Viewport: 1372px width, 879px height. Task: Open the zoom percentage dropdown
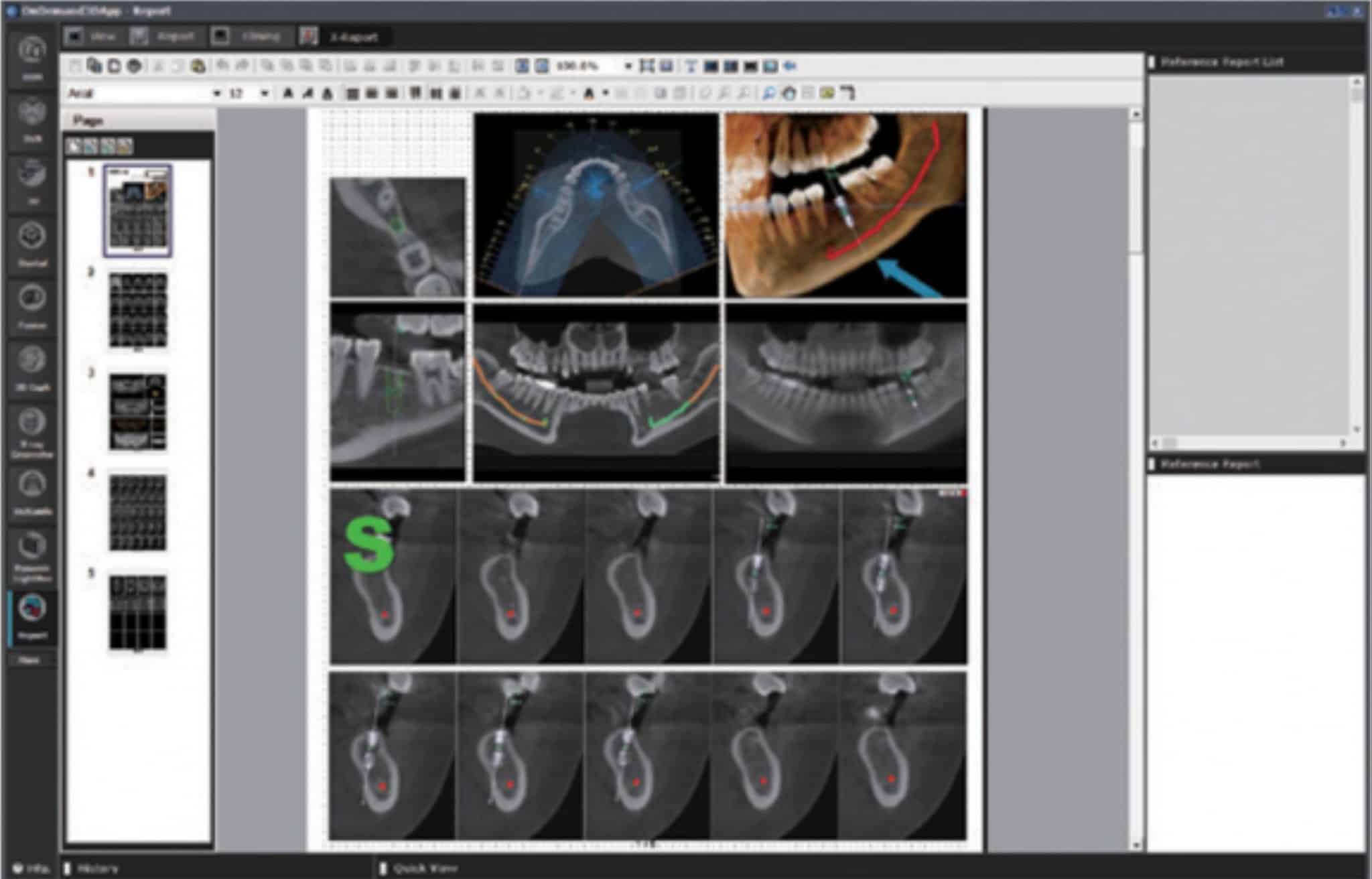tap(627, 66)
